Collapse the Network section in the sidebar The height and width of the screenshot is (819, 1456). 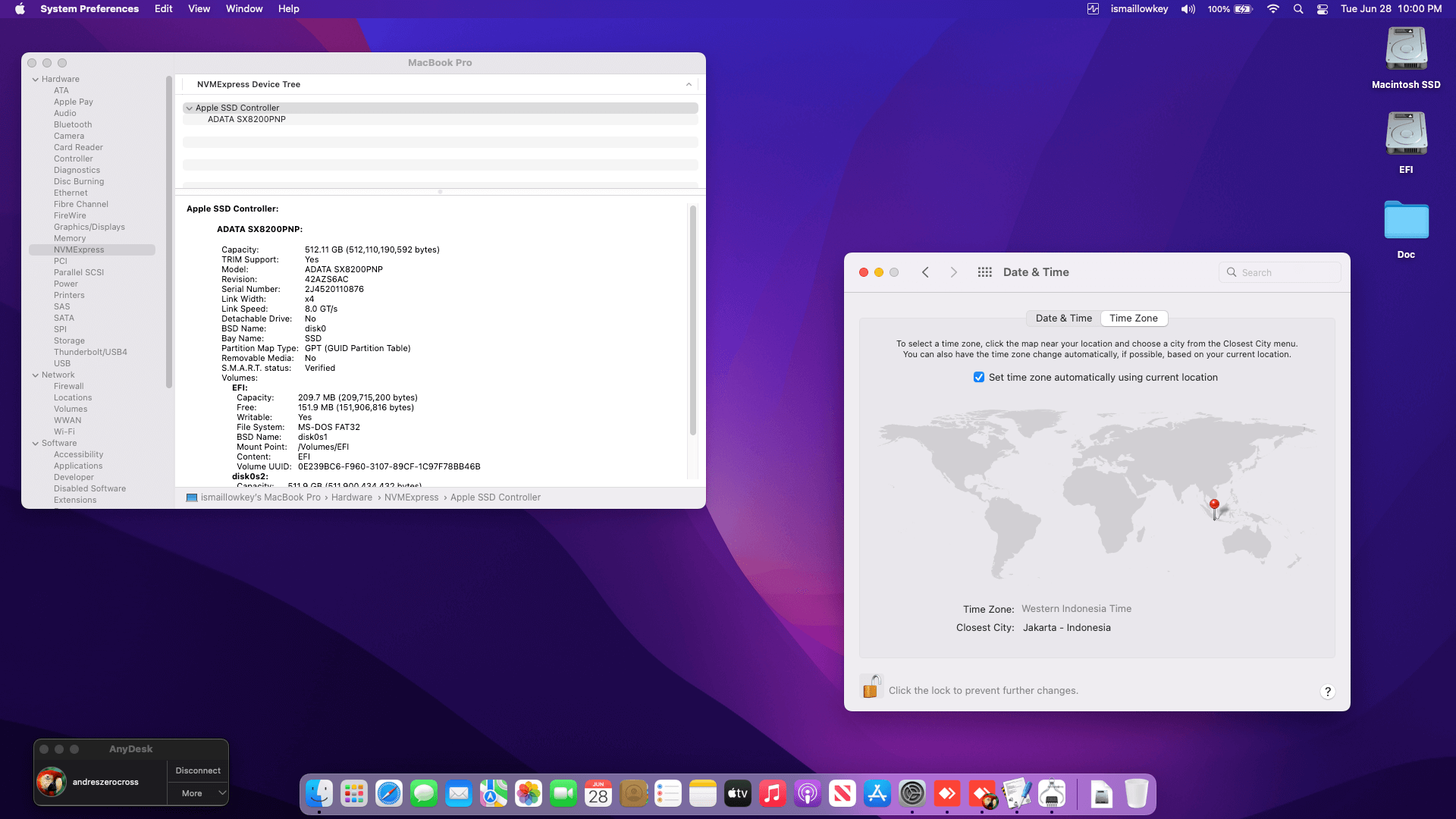[x=35, y=375]
